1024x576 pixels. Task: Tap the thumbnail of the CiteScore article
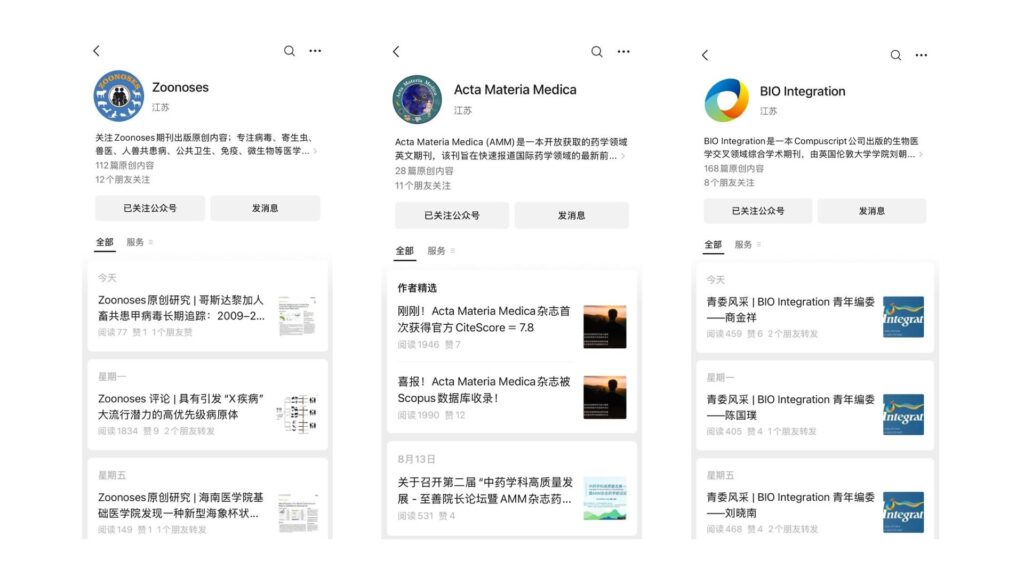[605, 327]
